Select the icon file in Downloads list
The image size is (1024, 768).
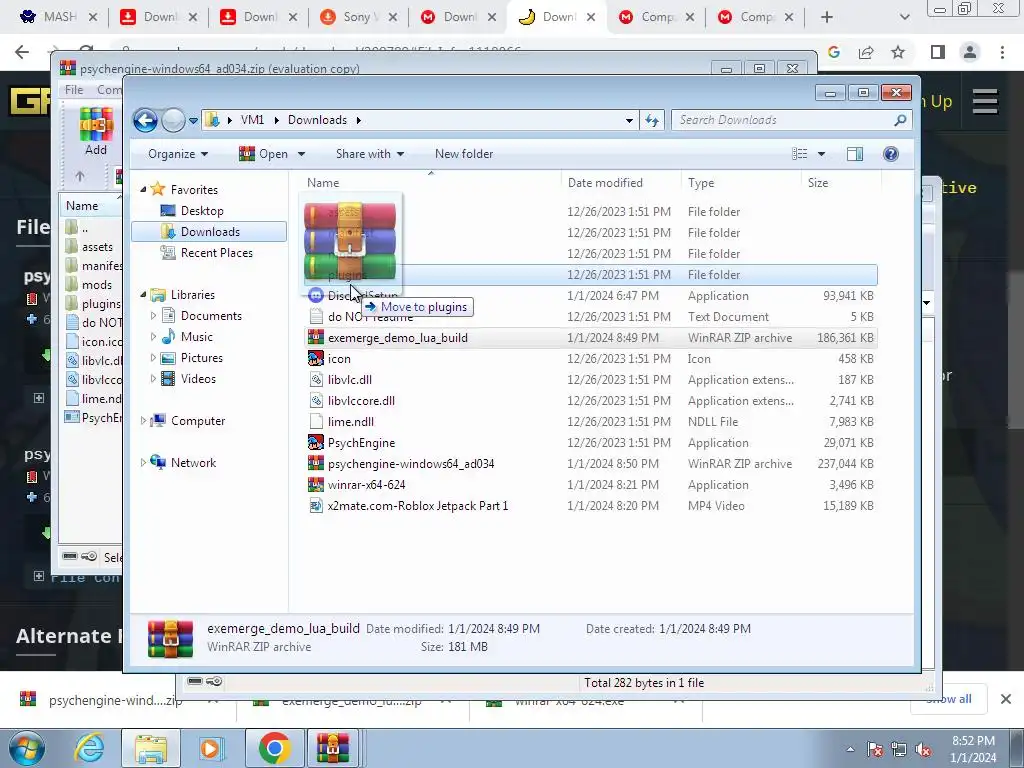338,359
